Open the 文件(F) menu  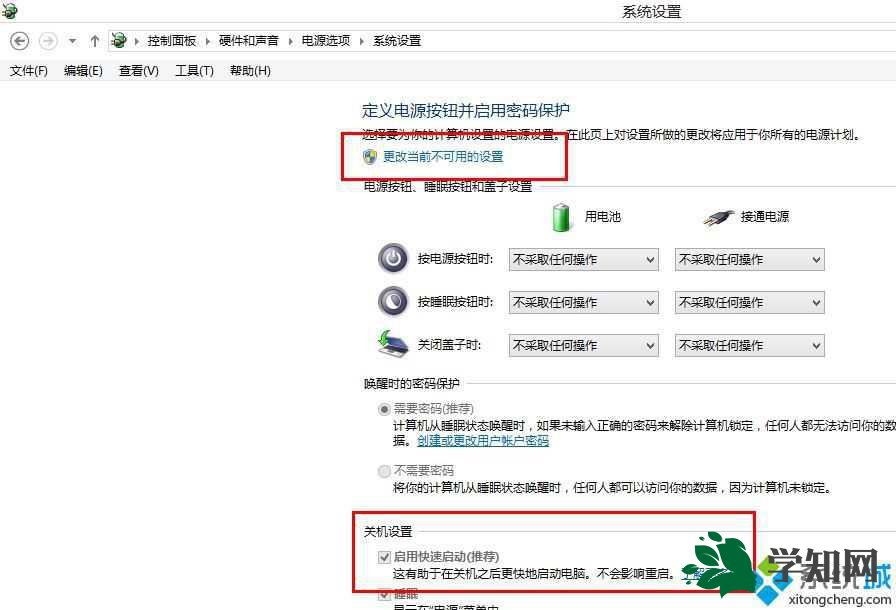point(29,71)
